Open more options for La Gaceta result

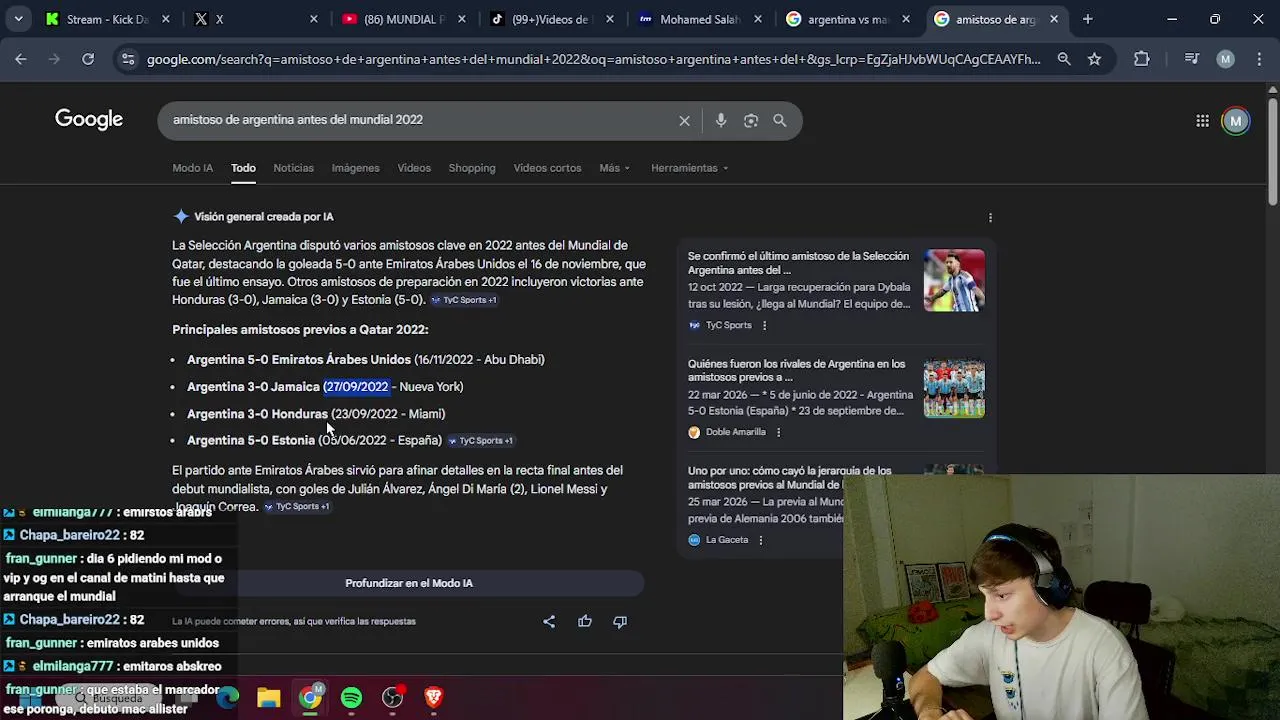pyautogui.click(x=760, y=540)
